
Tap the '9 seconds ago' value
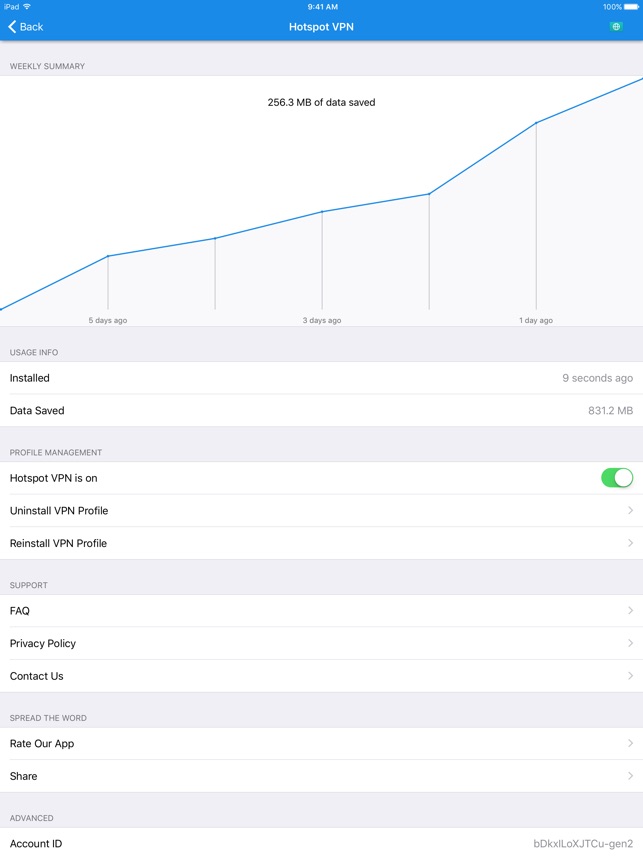click(x=597, y=378)
